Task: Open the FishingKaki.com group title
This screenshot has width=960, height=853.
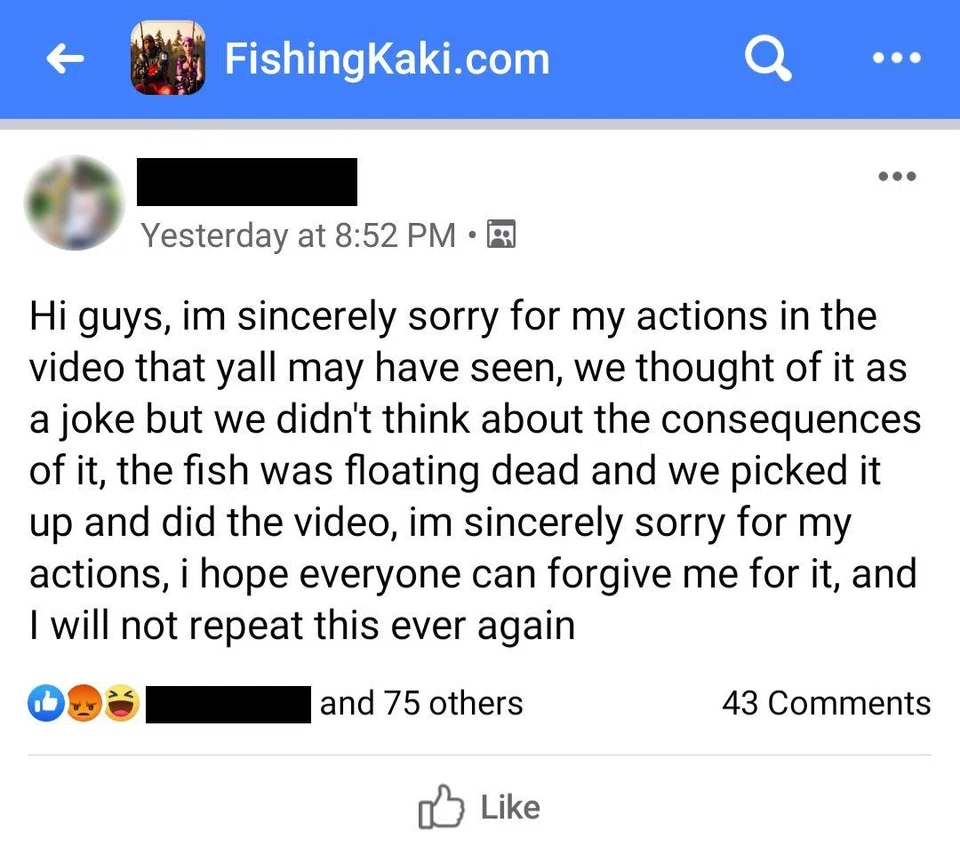Action: pyautogui.click(x=387, y=59)
